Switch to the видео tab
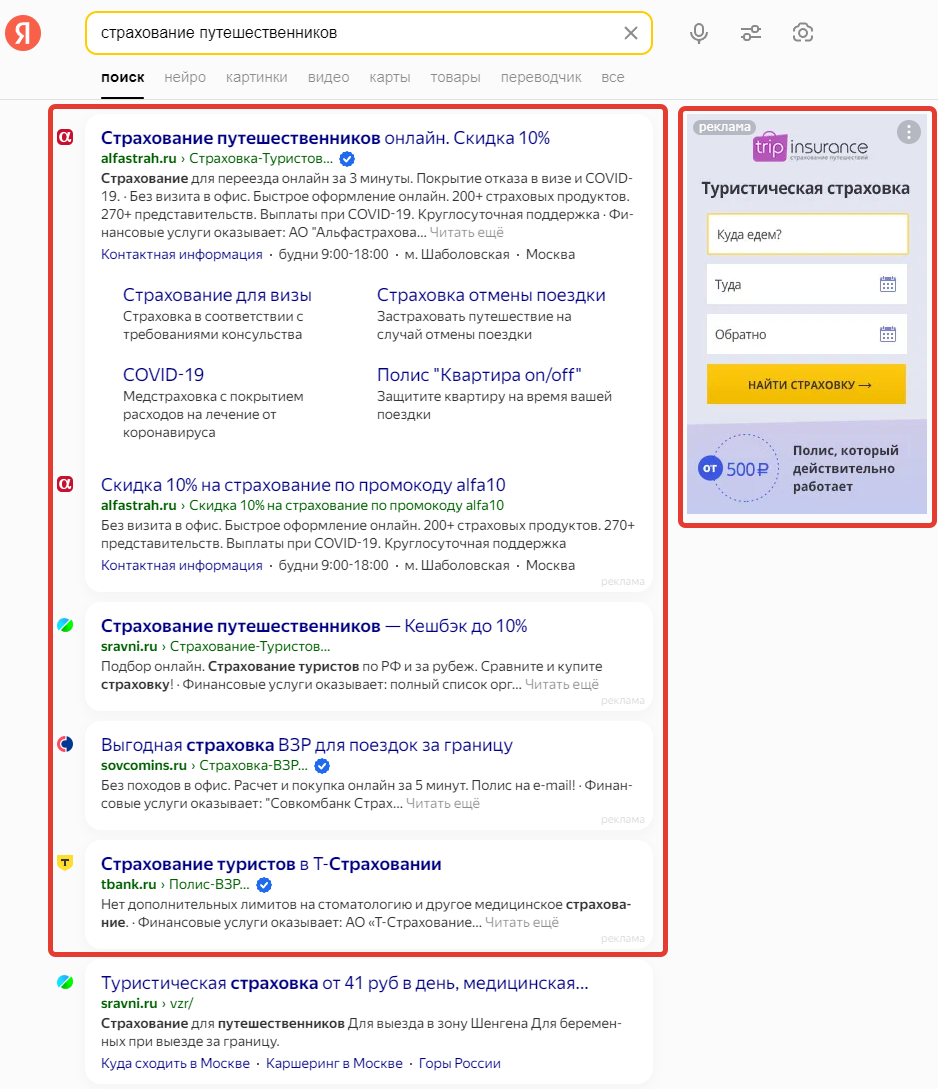 [x=328, y=77]
